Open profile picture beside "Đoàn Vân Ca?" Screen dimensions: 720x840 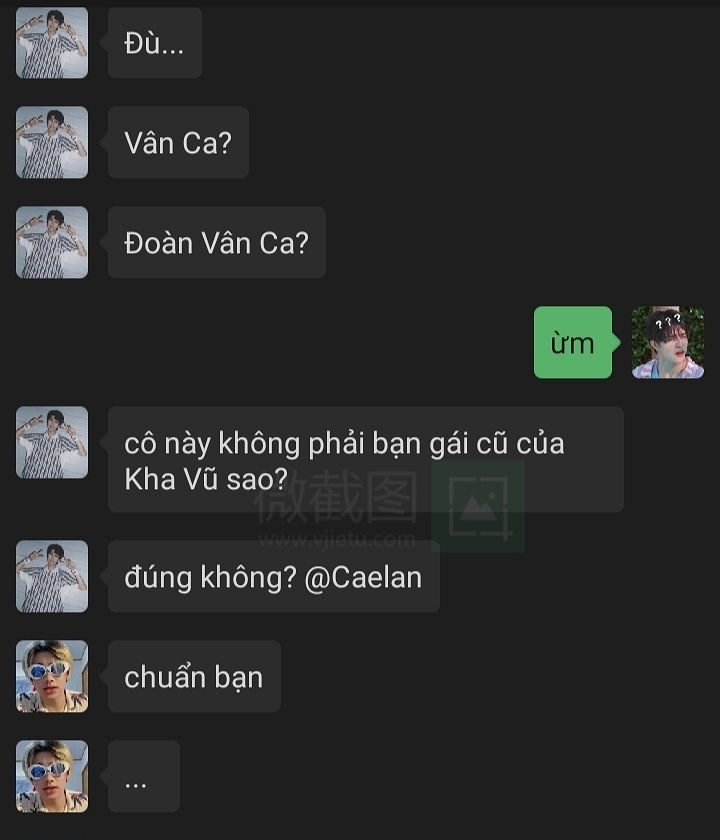click(52, 242)
